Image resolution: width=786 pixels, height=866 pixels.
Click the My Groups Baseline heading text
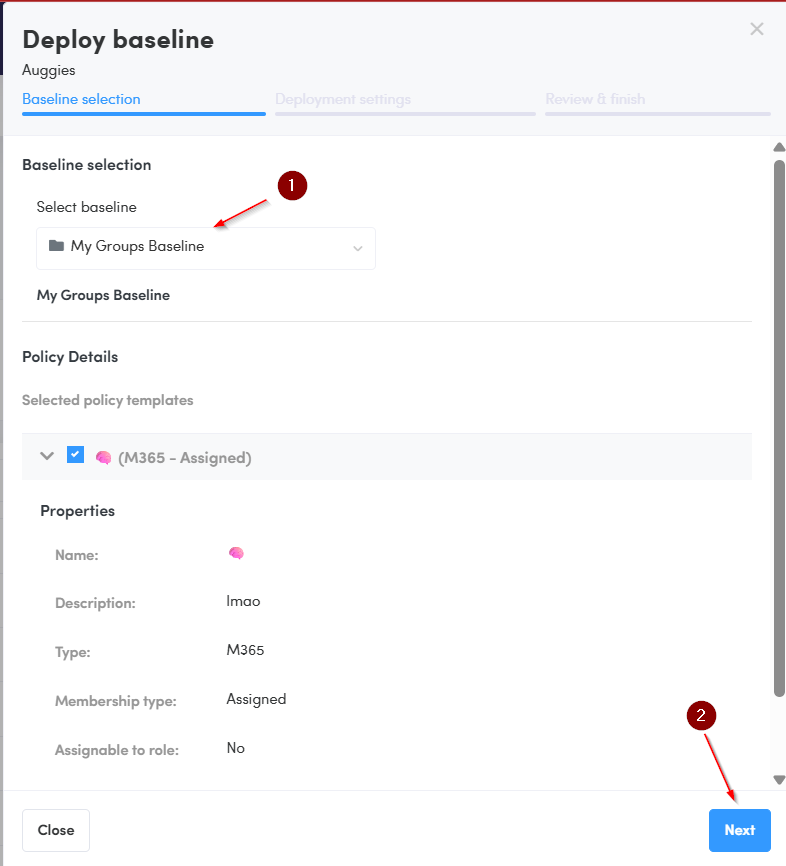(x=103, y=295)
